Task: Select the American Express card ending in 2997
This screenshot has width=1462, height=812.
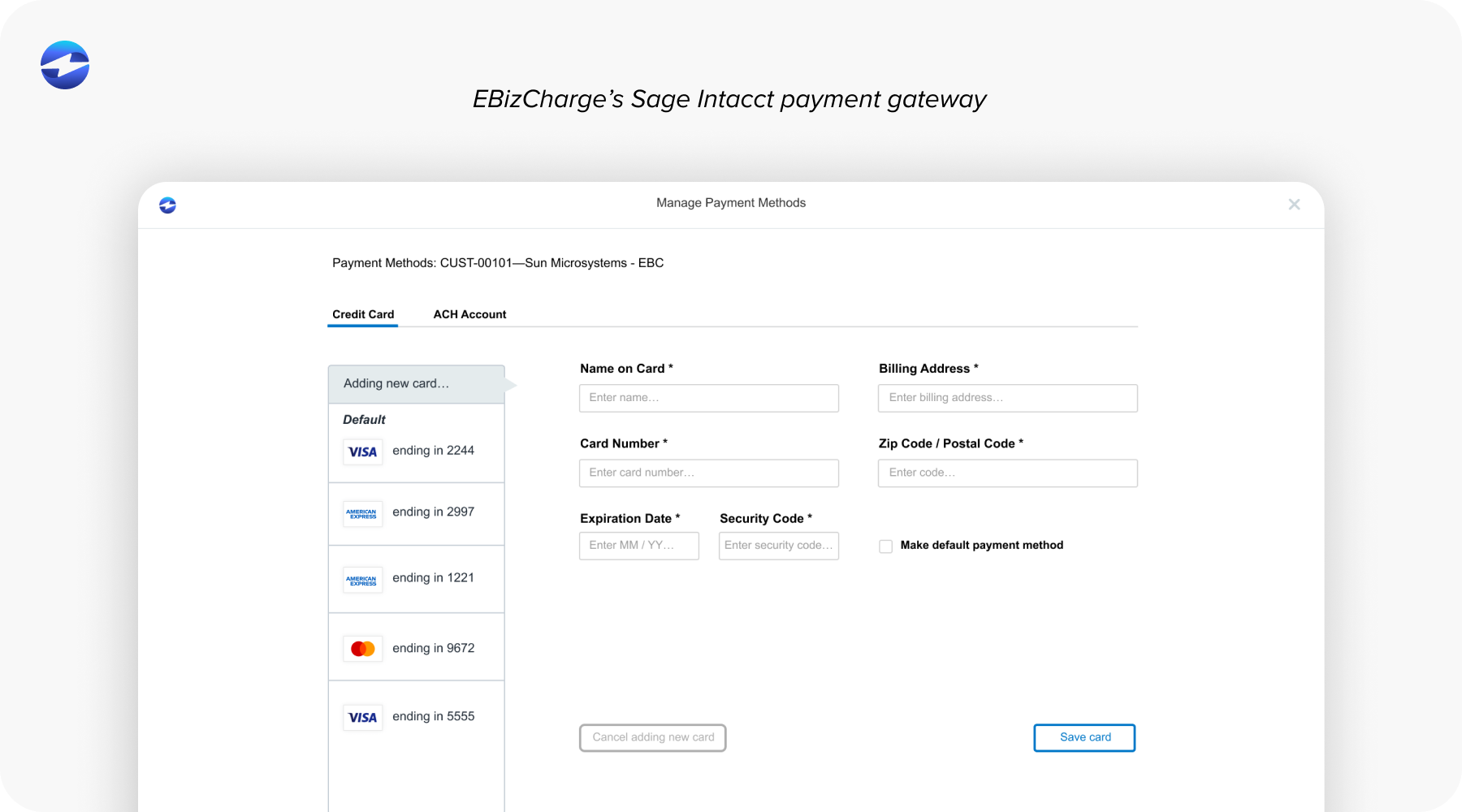Action: [416, 512]
